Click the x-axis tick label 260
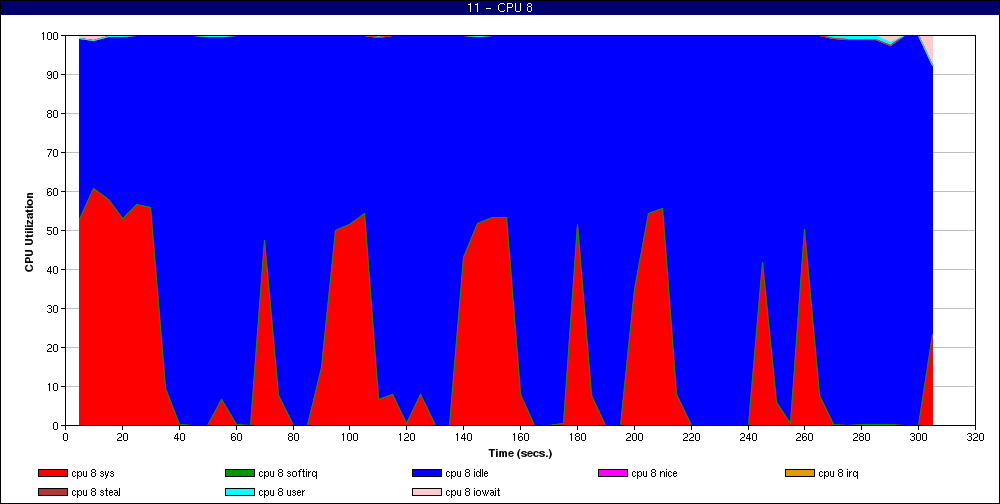The width and height of the screenshot is (1000, 504). pos(804,436)
